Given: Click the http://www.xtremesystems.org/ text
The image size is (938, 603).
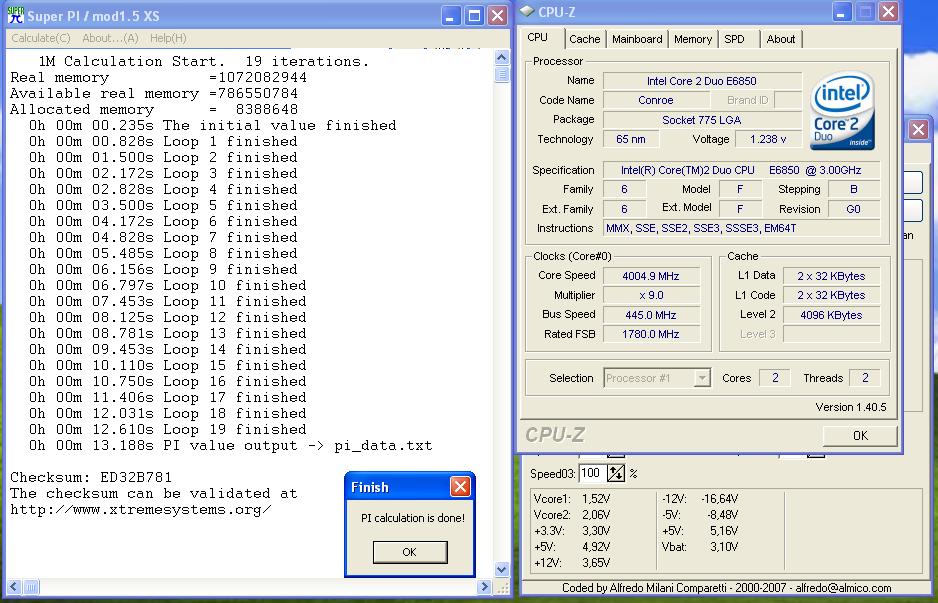Looking at the screenshot, I should (141, 510).
